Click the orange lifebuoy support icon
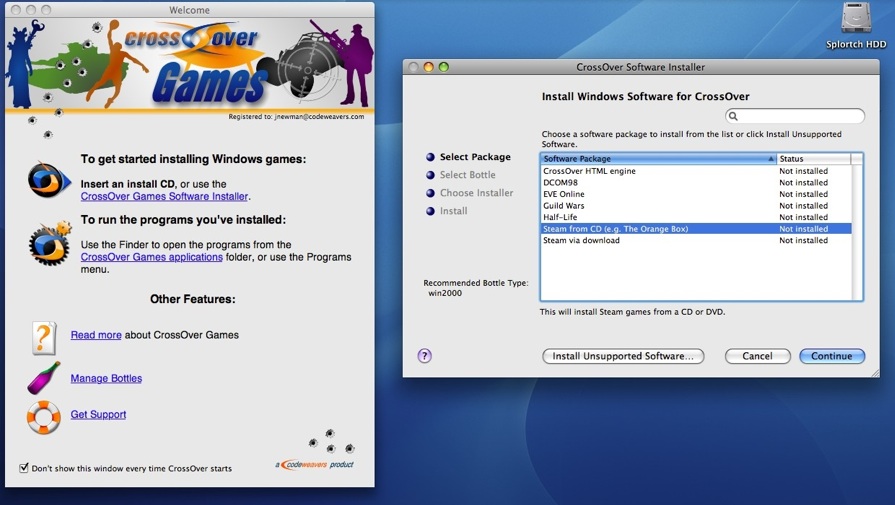The image size is (895, 505). (43, 417)
